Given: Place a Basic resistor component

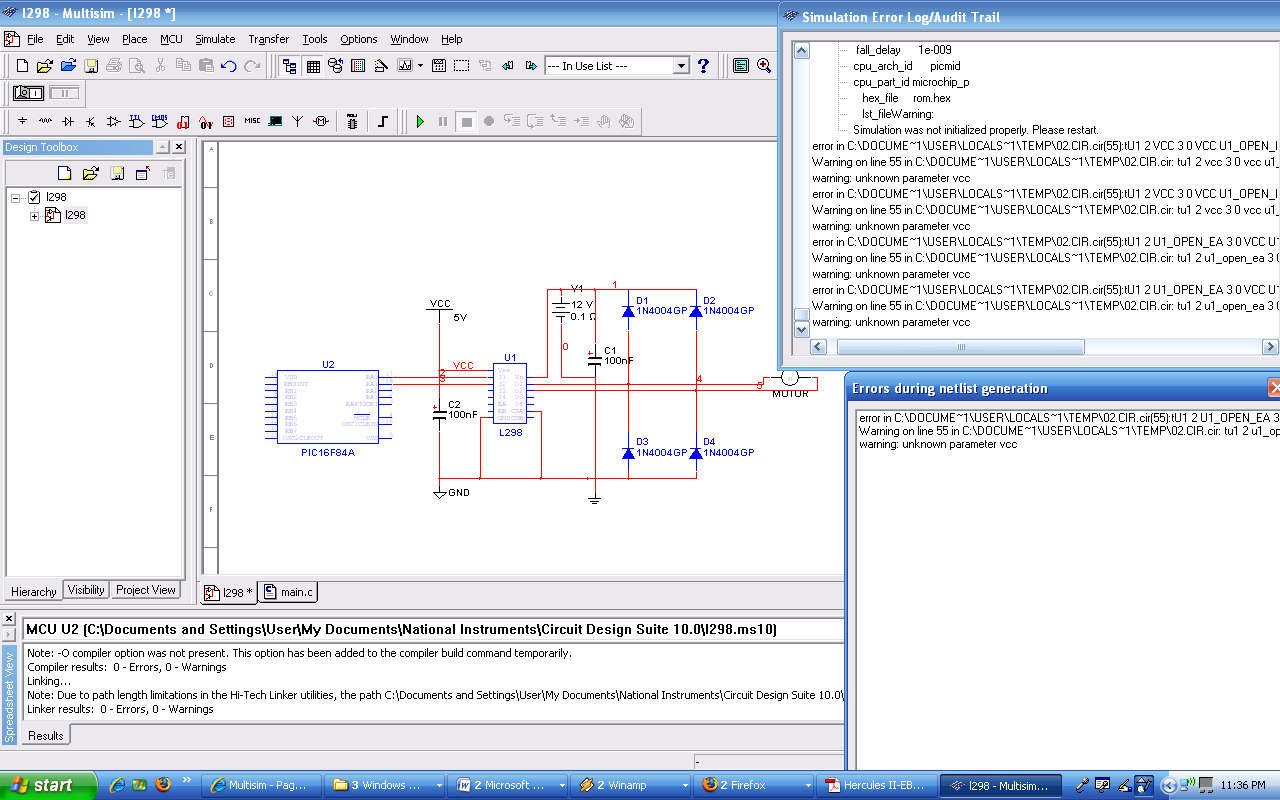Looking at the screenshot, I should pos(45,121).
